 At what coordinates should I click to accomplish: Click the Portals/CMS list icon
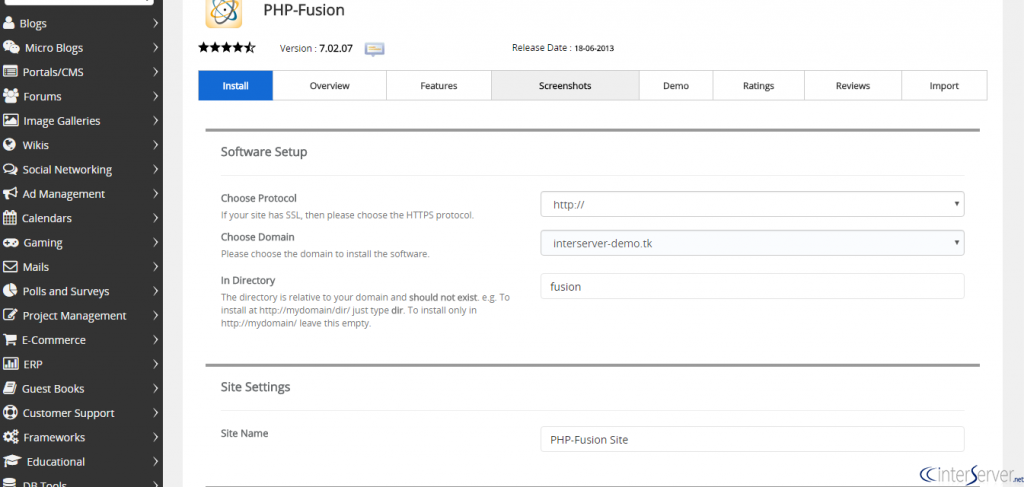coord(10,72)
